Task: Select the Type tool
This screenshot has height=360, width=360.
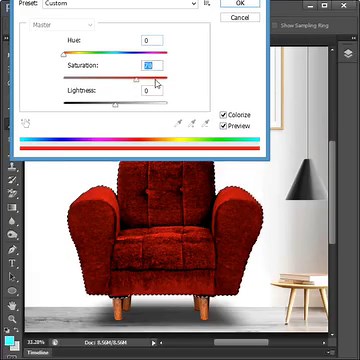Action: (x=12, y=263)
